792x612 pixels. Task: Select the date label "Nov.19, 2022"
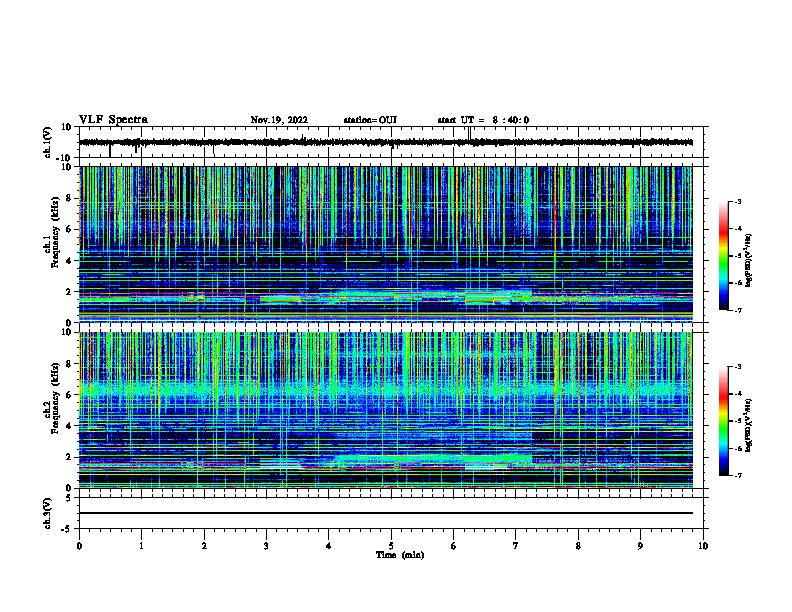point(279,120)
